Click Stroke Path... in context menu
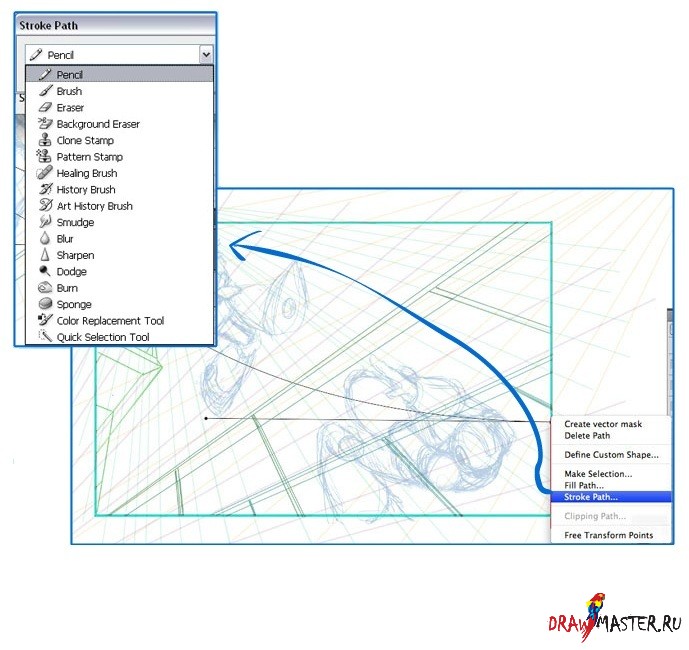689x650 pixels. pos(591,496)
